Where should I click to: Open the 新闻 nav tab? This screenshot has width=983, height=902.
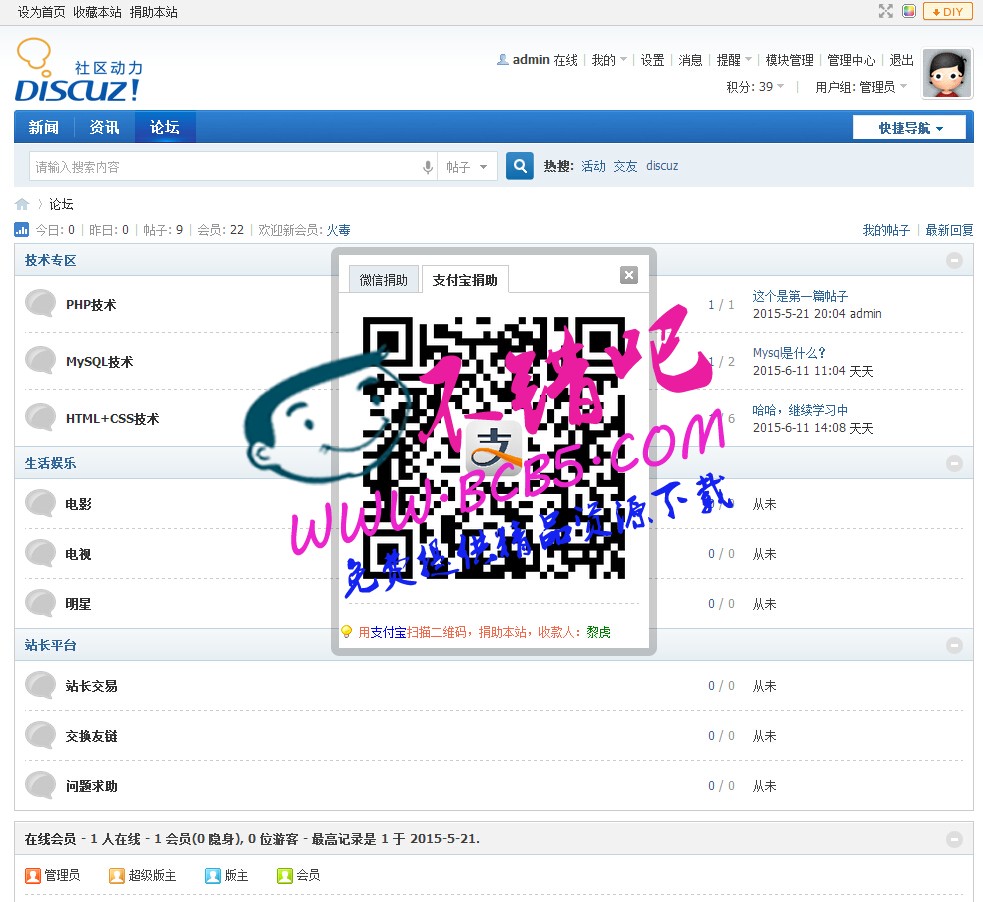coord(44,127)
